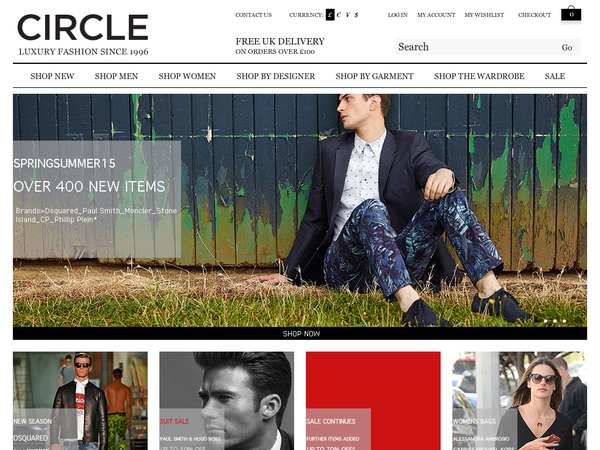Expand Shop By Garment navigation item
Image resolution: width=600 pixels, height=450 pixels.
(x=374, y=76)
